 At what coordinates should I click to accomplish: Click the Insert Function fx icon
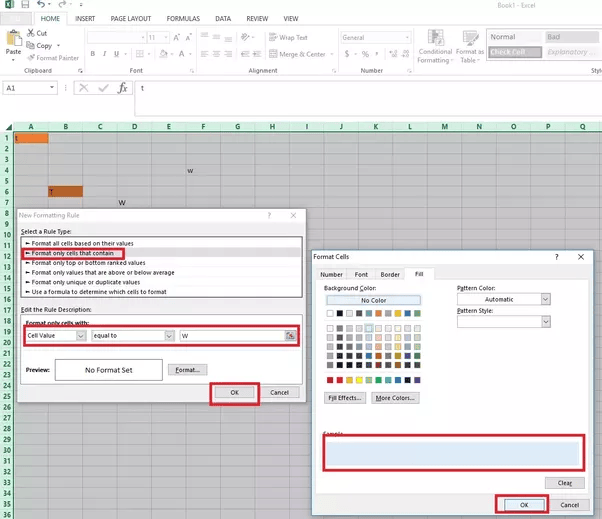[x=122, y=88]
